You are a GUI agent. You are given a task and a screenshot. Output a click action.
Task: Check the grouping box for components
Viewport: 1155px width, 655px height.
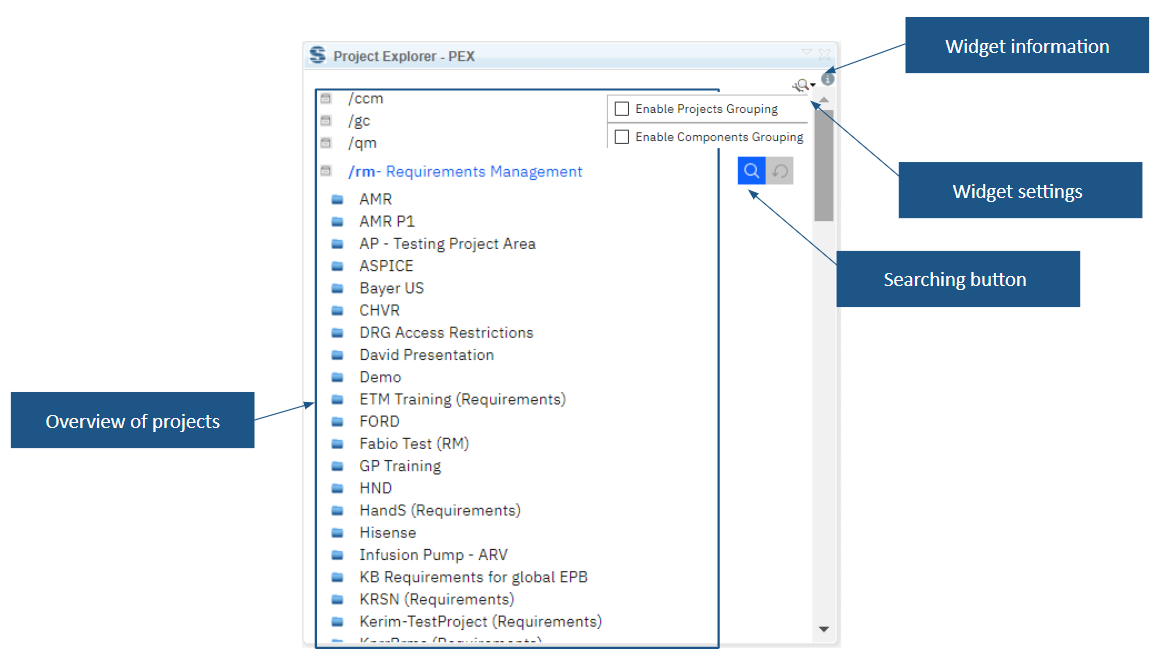(621, 136)
